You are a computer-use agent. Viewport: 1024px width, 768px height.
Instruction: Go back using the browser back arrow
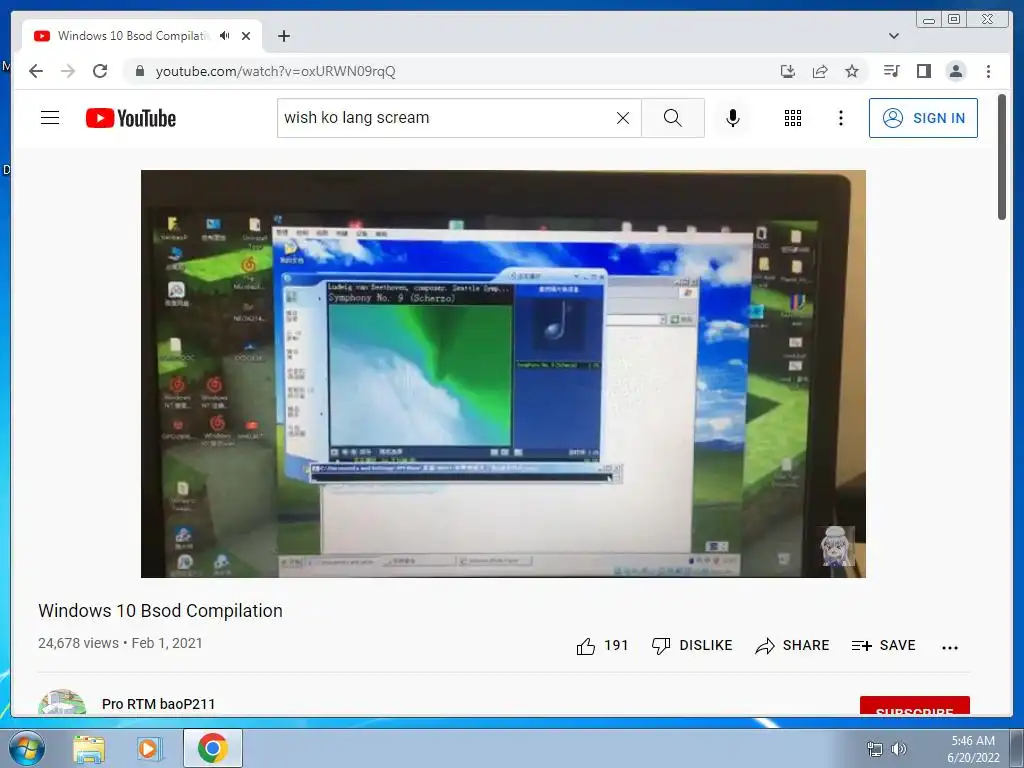36,71
